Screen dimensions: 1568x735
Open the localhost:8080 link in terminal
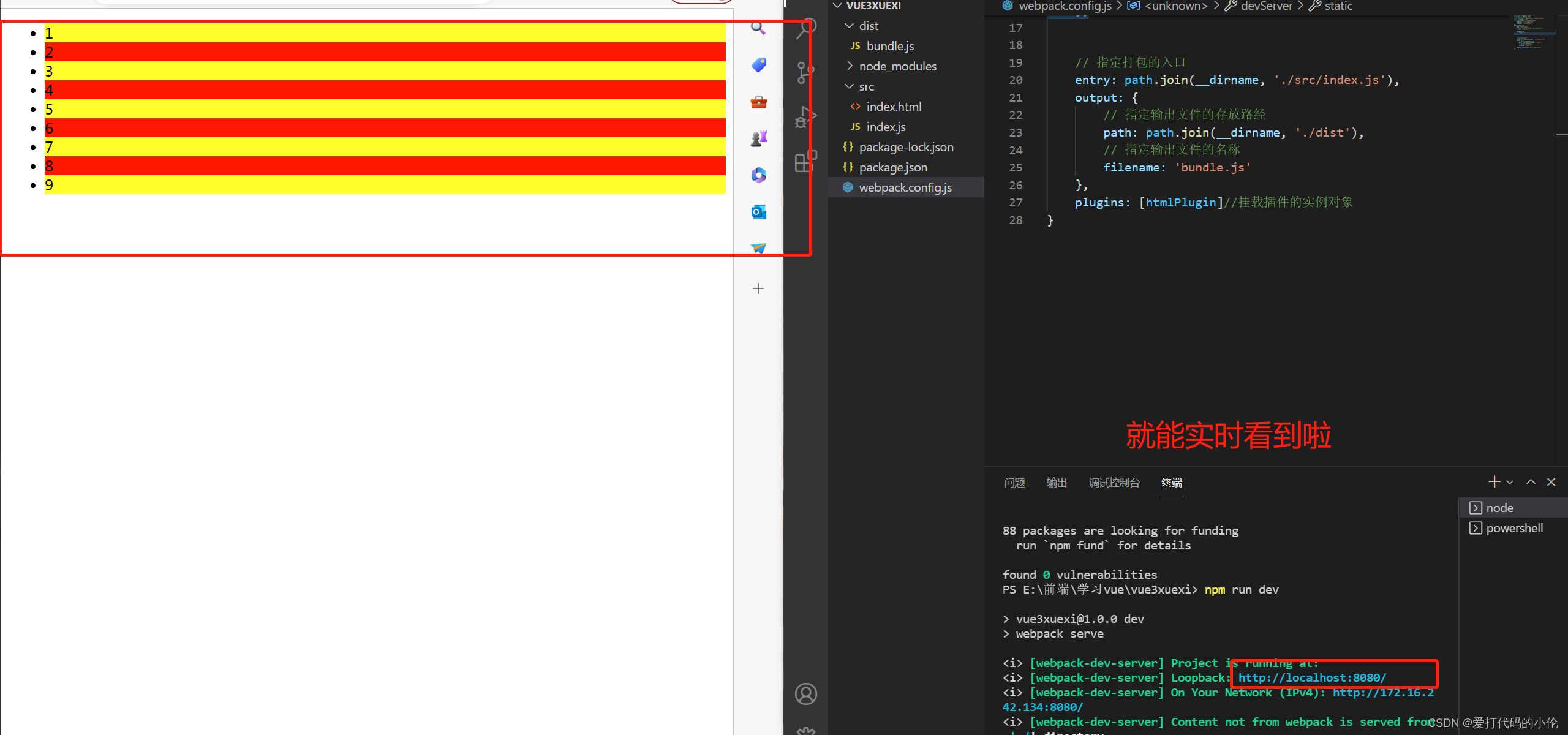[x=1312, y=678]
